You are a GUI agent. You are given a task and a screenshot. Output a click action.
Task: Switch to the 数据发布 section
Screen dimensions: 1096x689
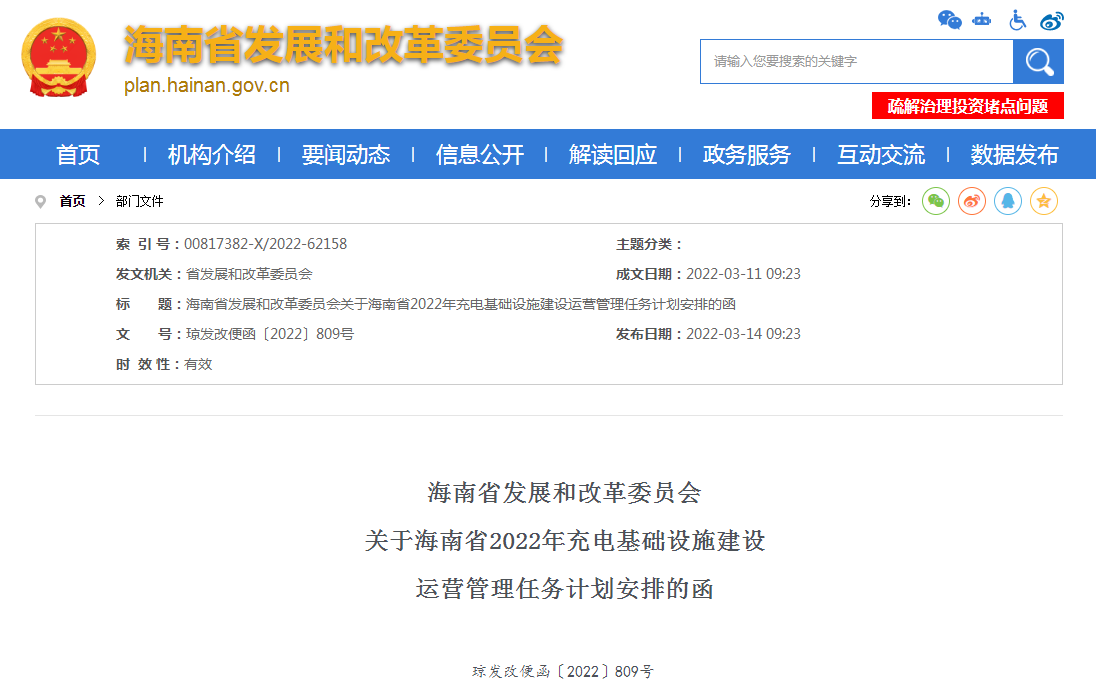(1013, 154)
